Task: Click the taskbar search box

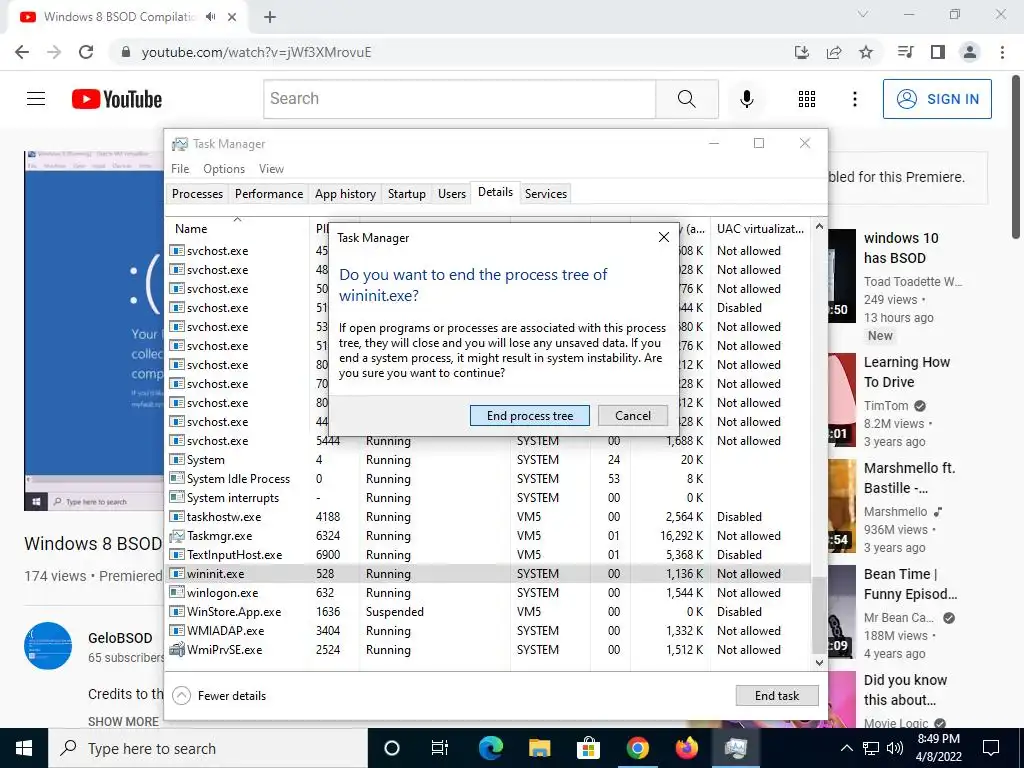Action: pyautogui.click(x=208, y=748)
